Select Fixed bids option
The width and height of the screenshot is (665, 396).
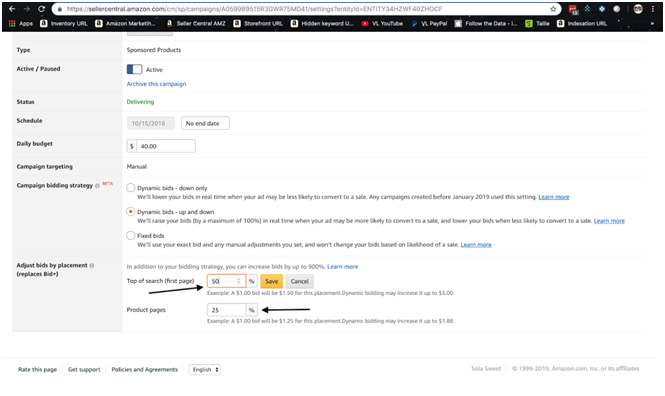pyautogui.click(x=131, y=235)
